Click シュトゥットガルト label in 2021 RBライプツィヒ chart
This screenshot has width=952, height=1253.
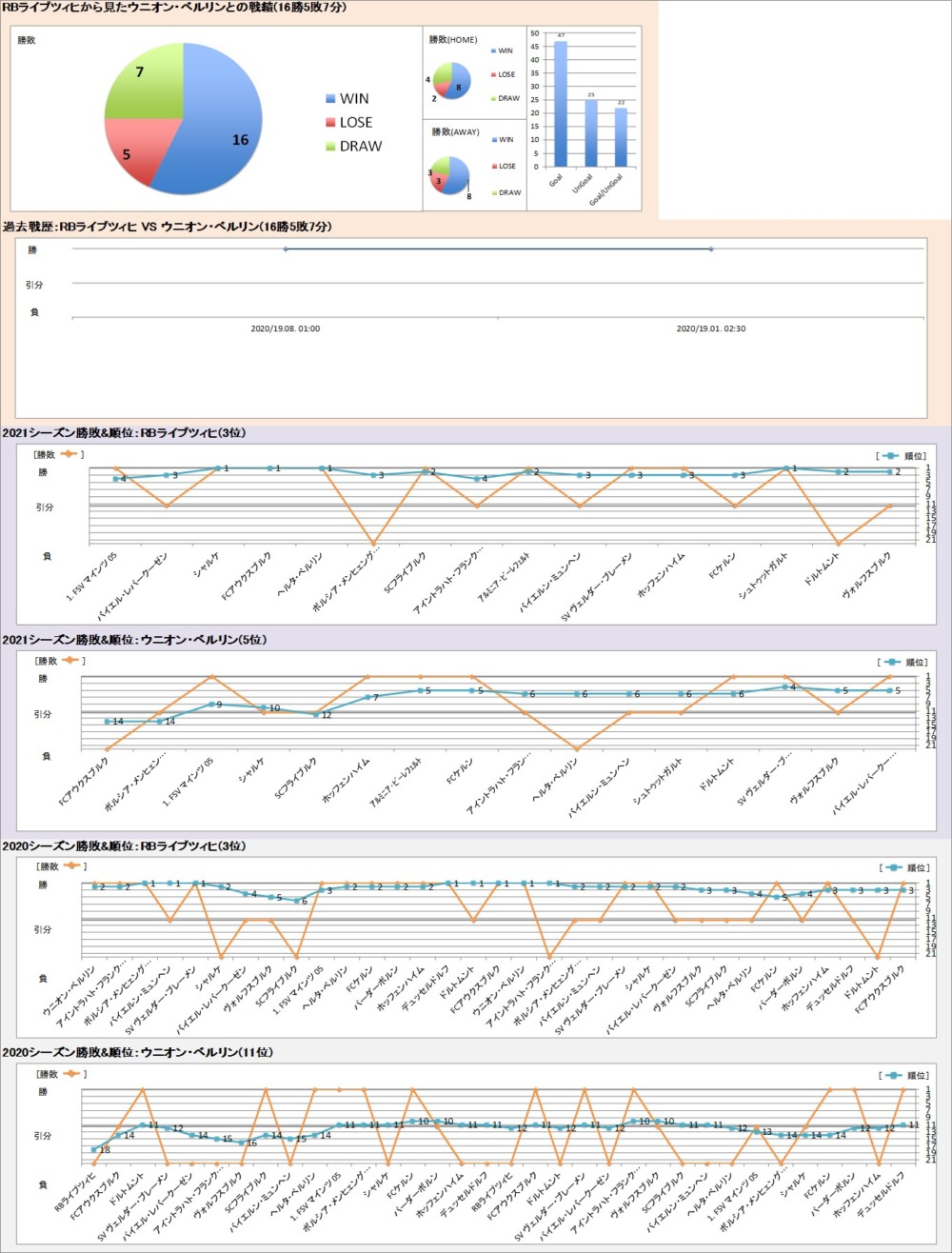(762, 575)
